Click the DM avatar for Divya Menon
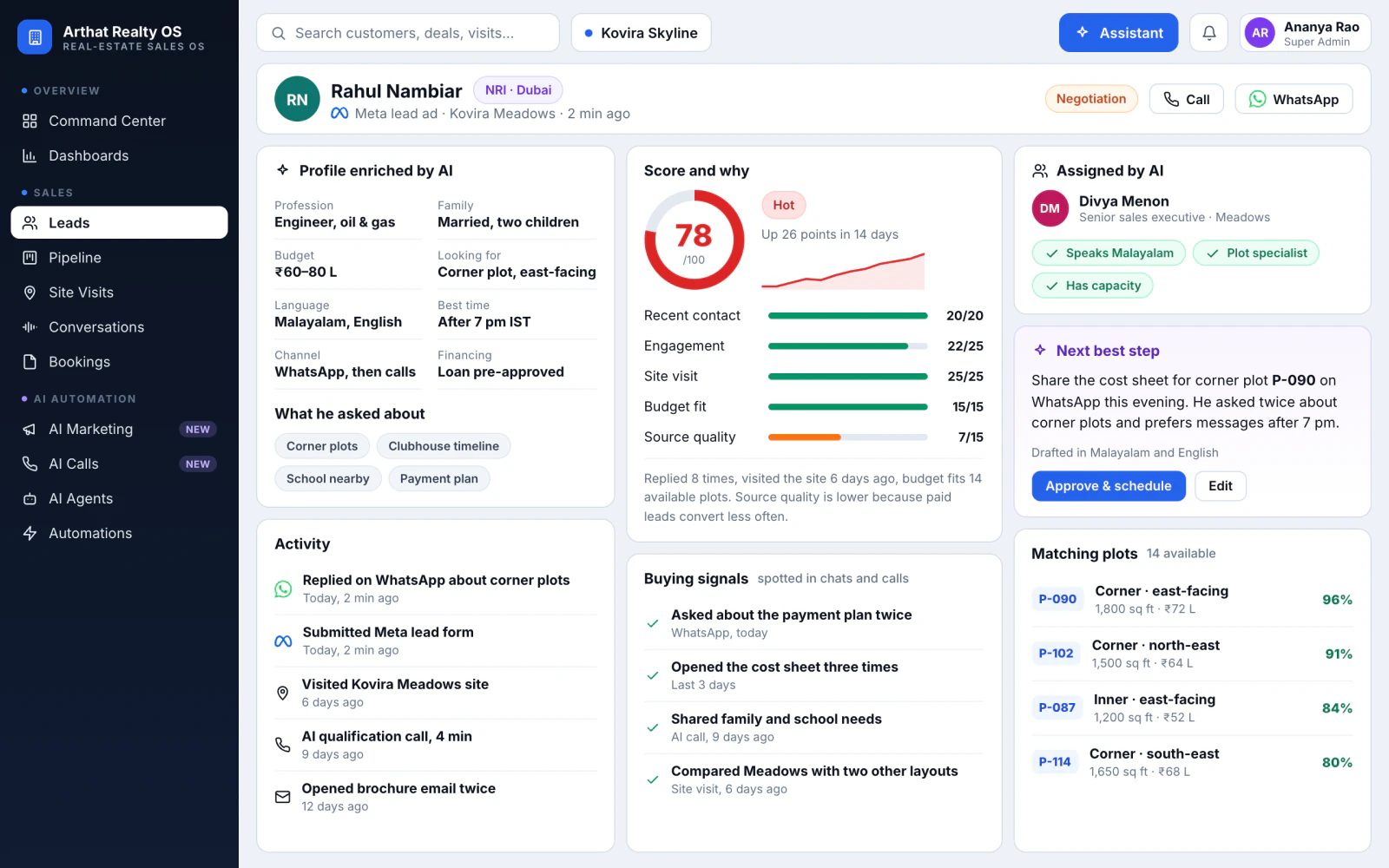 click(x=1050, y=208)
